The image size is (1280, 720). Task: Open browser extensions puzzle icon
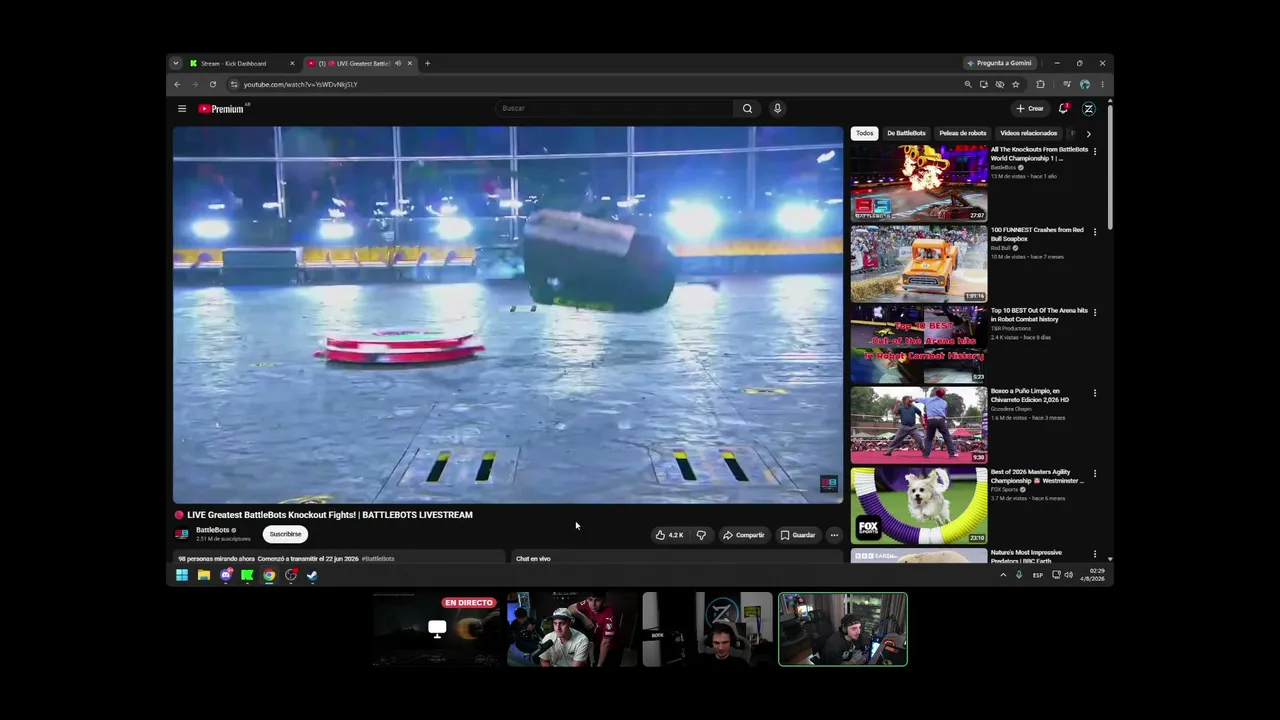click(x=1040, y=84)
